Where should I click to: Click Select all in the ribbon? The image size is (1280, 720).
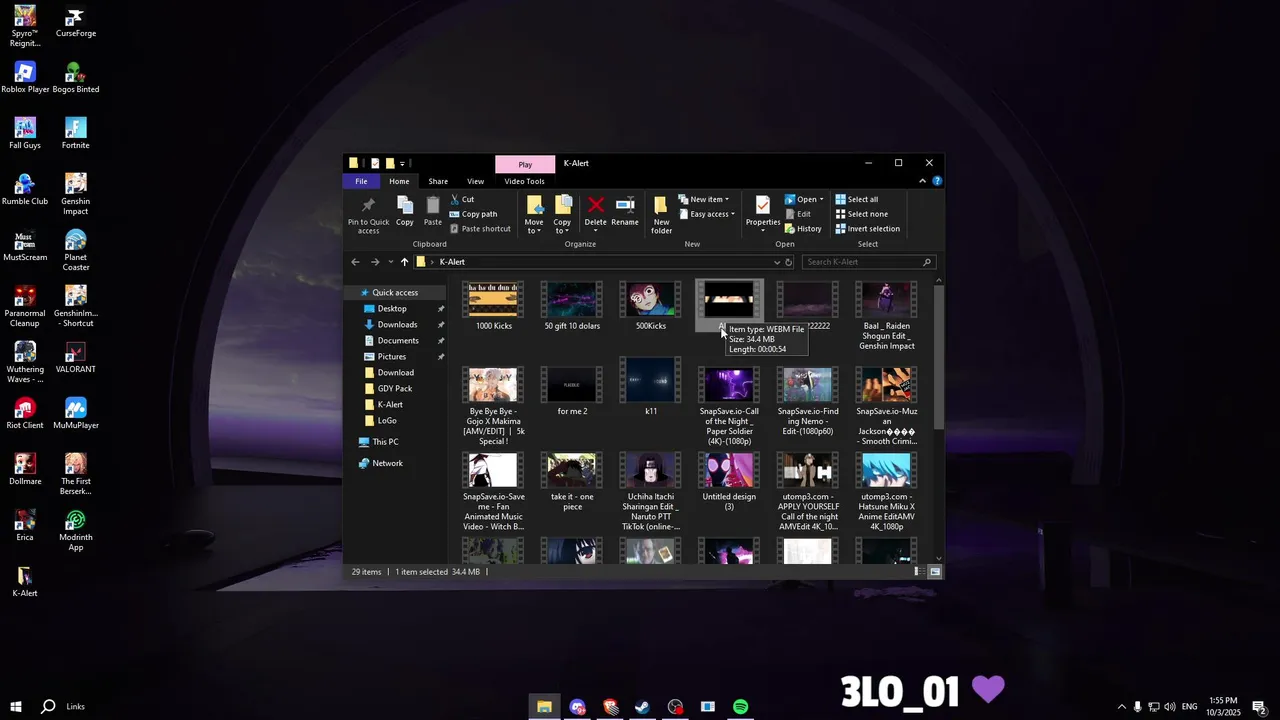coord(856,199)
